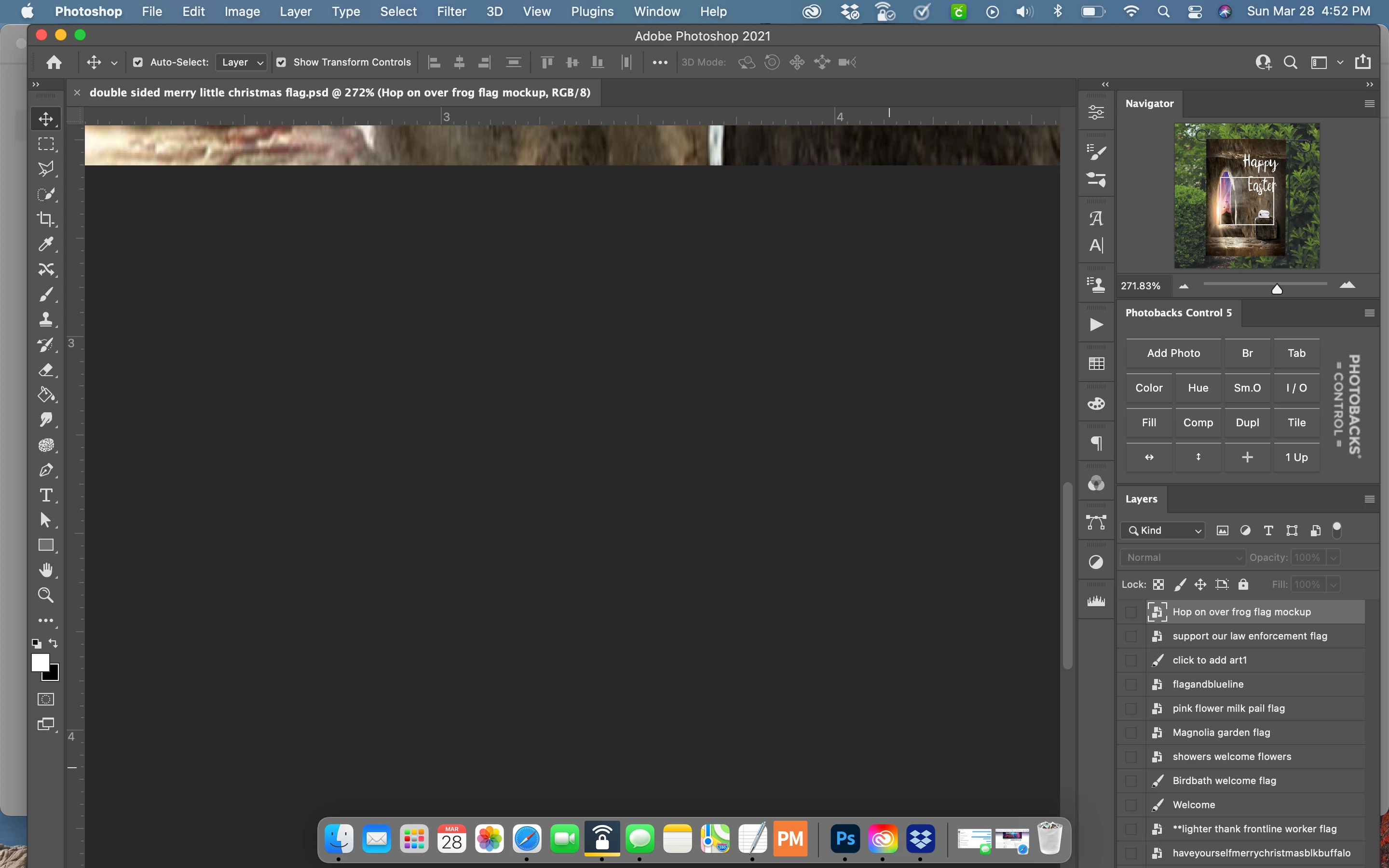Select the Zoom tool
This screenshot has width=1389, height=868.
(46, 596)
